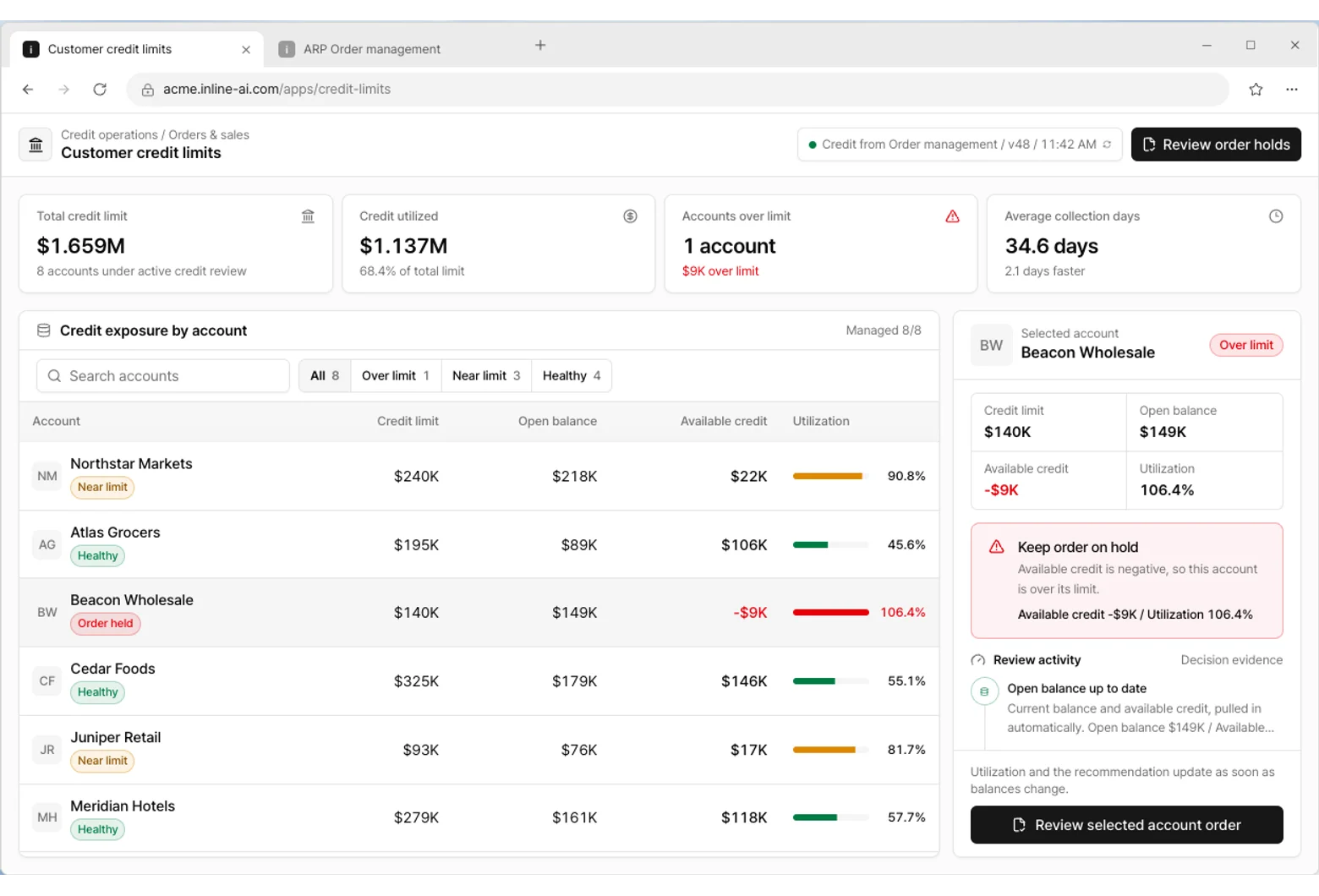Click Northstar Markets utilization bar
Screen dimensions: 1319x896
[830, 476]
